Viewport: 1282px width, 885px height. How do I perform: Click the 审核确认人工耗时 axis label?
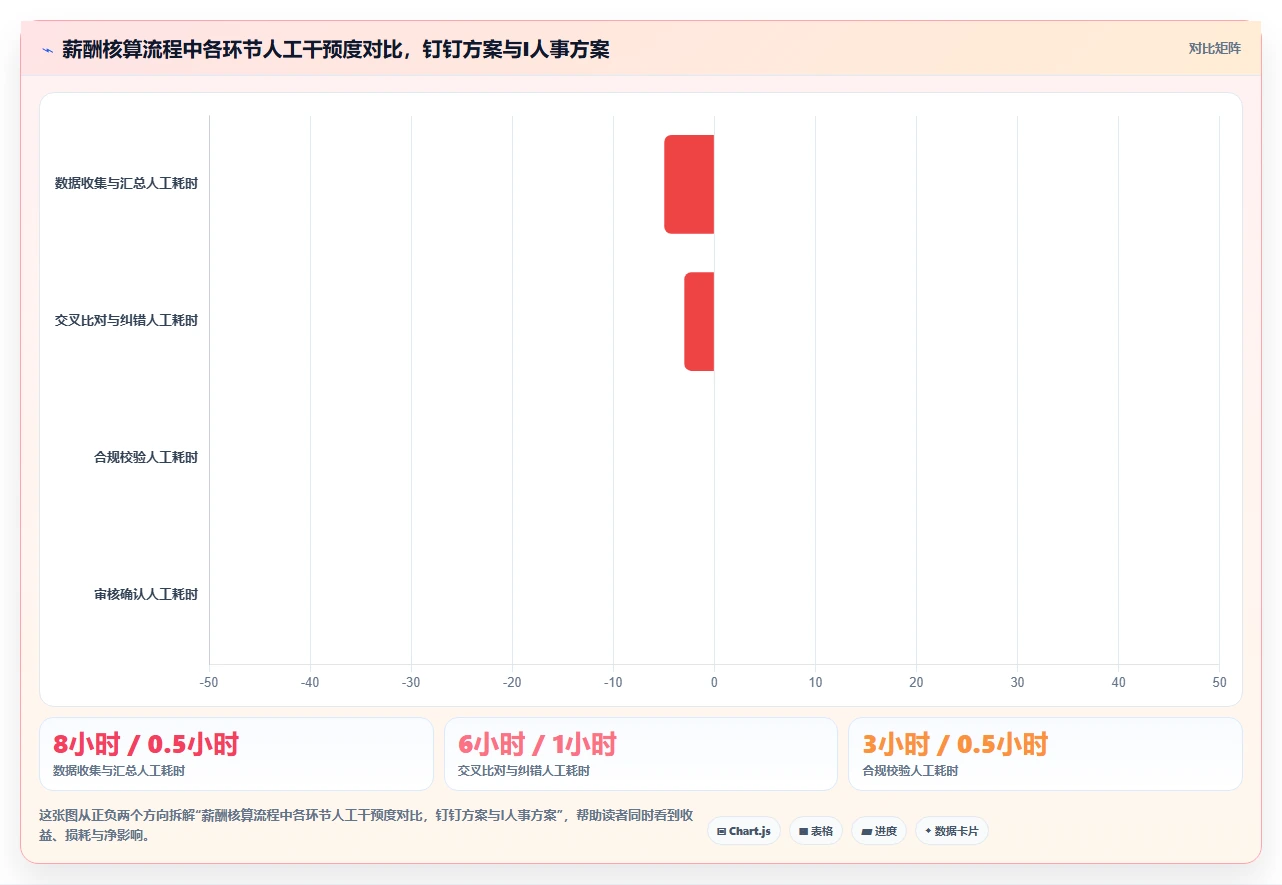[146, 595]
